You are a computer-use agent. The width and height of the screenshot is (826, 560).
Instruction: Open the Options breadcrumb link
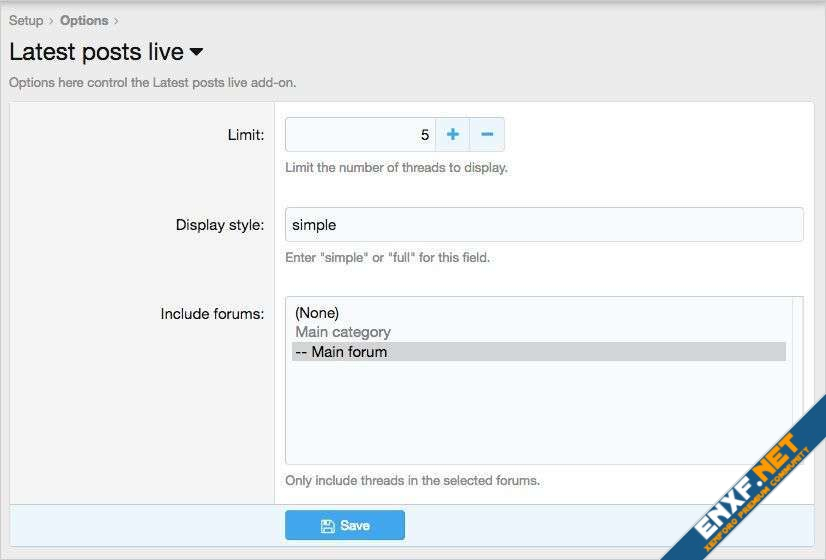click(84, 20)
